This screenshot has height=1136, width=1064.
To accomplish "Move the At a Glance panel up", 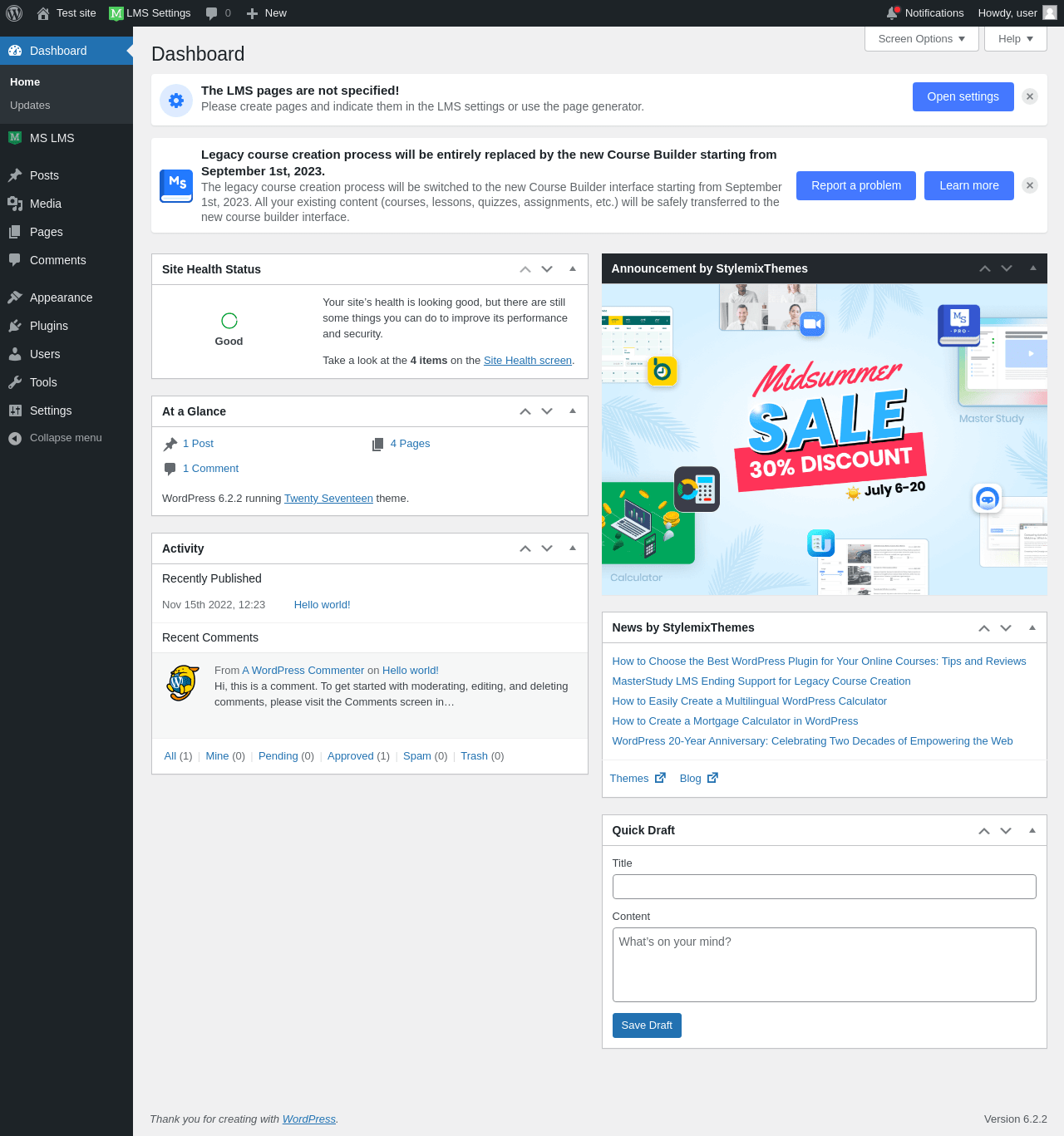I will coord(525,411).
